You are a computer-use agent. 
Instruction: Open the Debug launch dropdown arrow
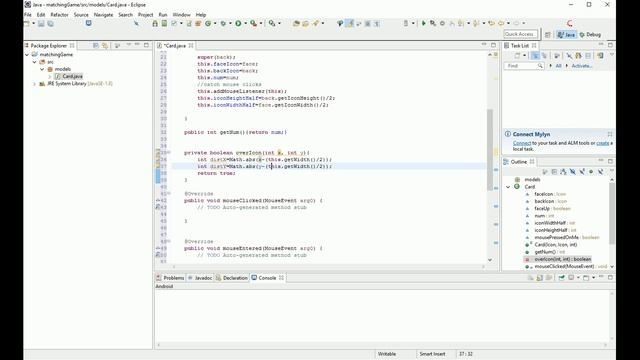230,24
